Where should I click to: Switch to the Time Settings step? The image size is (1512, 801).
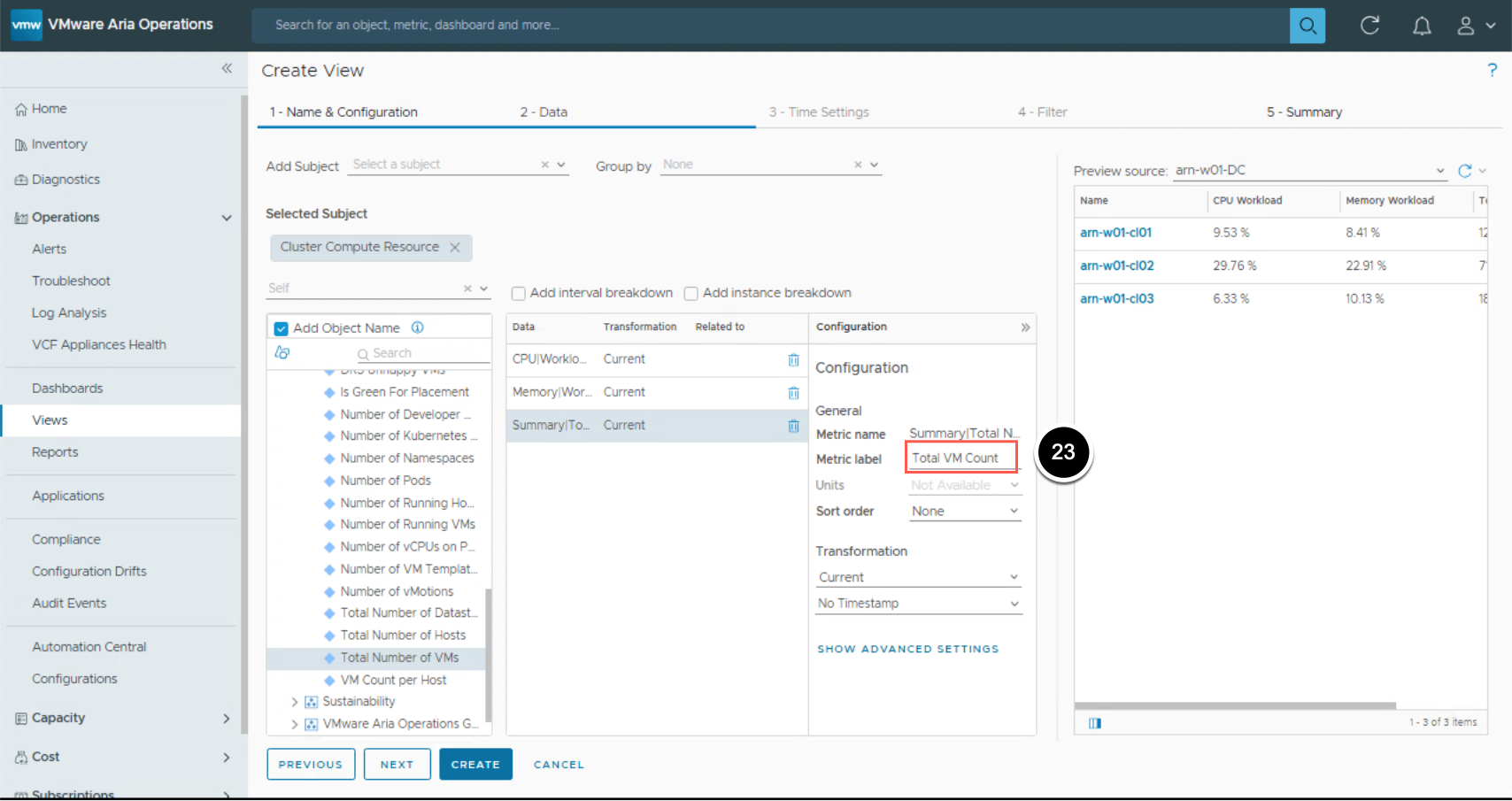(x=819, y=112)
